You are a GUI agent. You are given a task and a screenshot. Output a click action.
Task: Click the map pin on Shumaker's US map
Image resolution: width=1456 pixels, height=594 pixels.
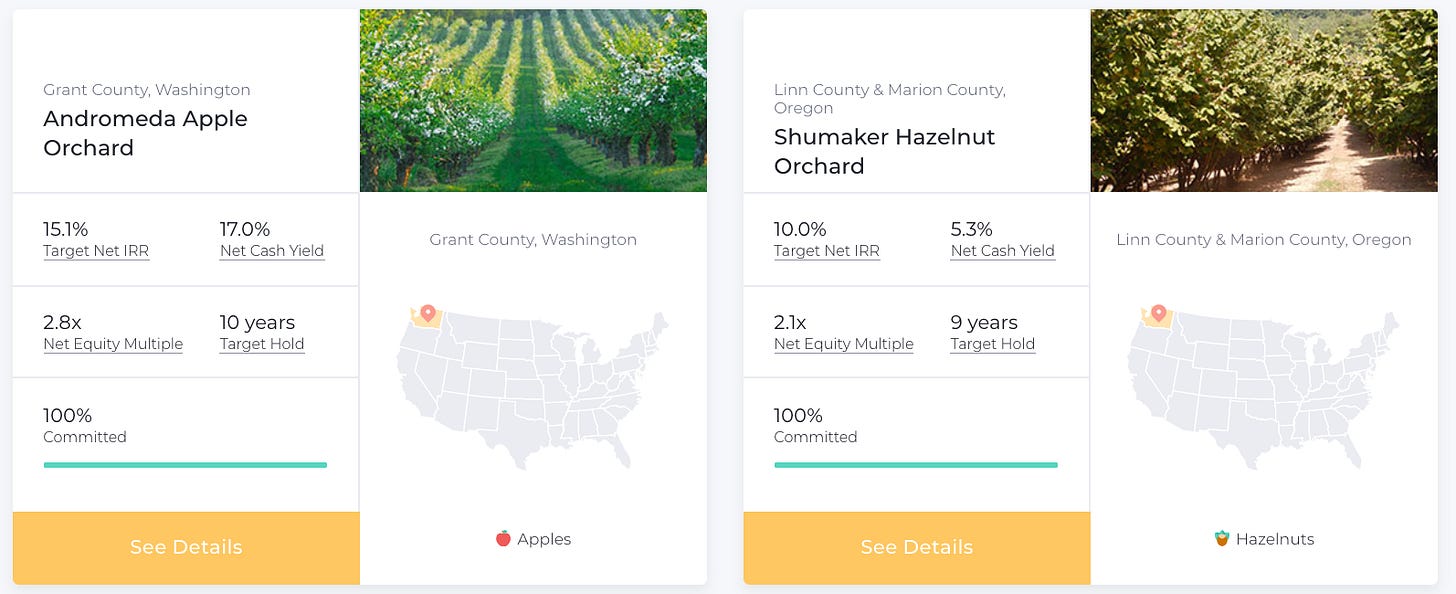tap(1159, 313)
